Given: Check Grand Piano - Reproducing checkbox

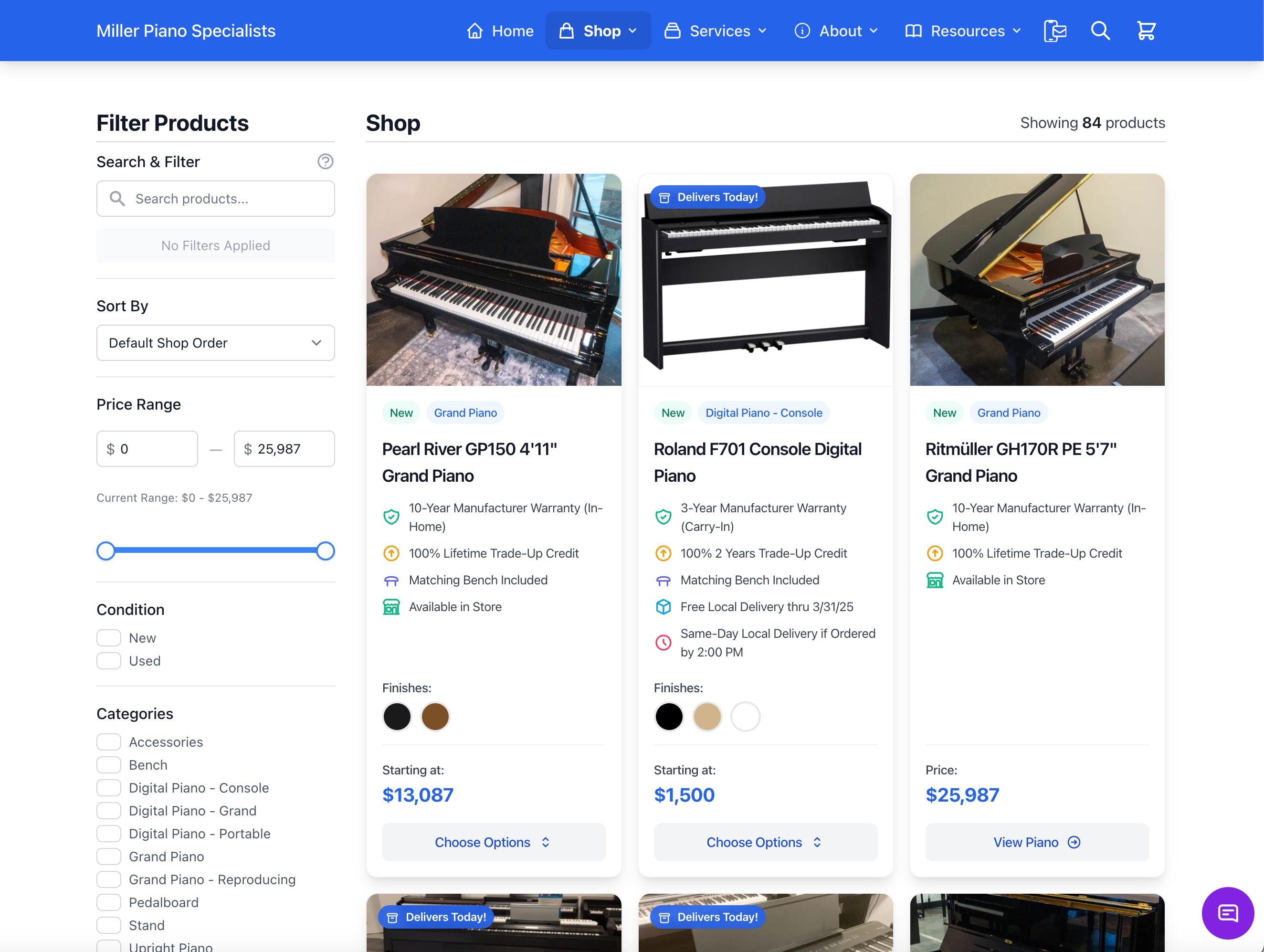Looking at the screenshot, I should pyautogui.click(x=108, y=879).
